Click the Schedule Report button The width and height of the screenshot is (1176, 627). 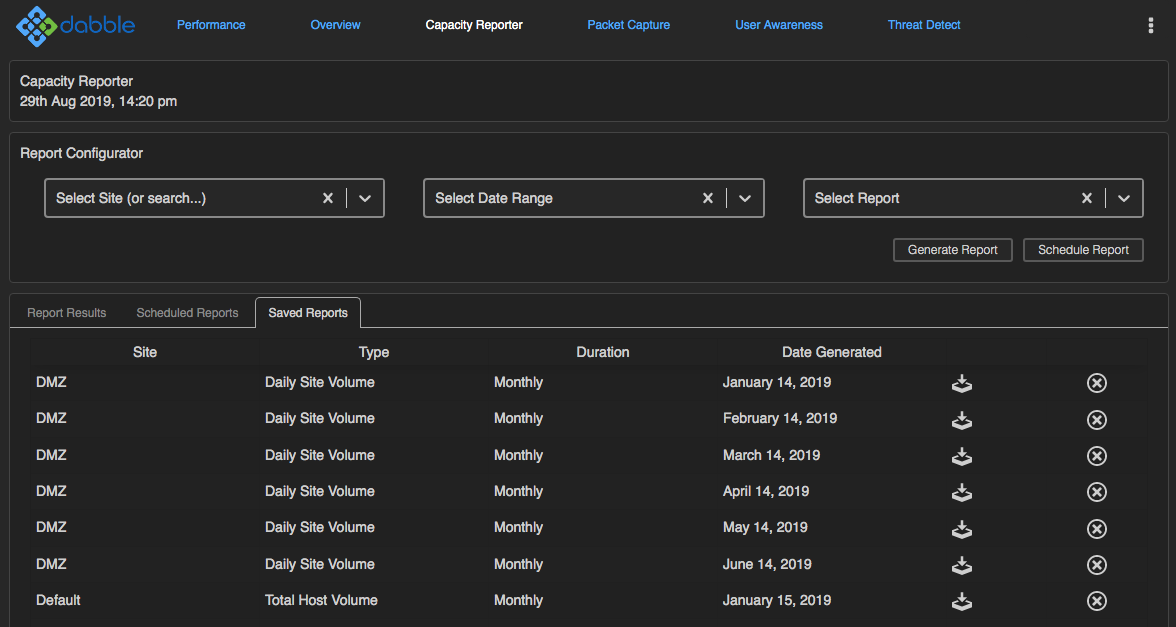pyautogui.click(x=1083, y=250)
